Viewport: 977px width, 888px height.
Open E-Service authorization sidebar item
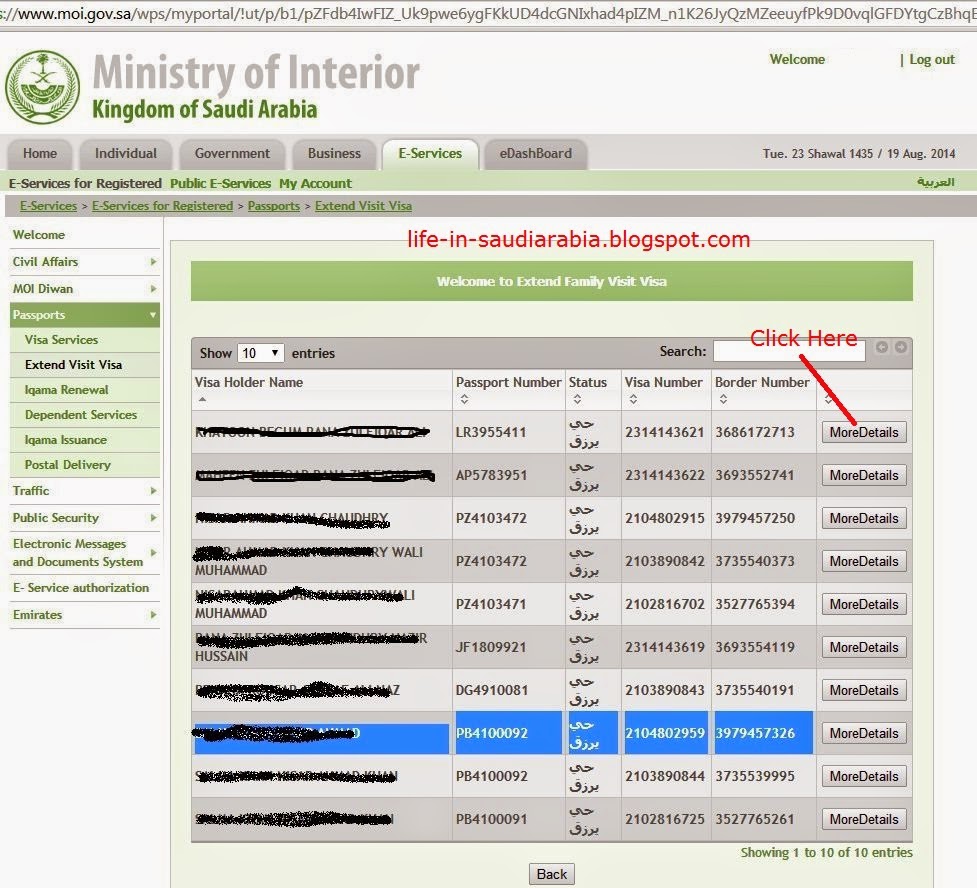[x=81, y=588]
